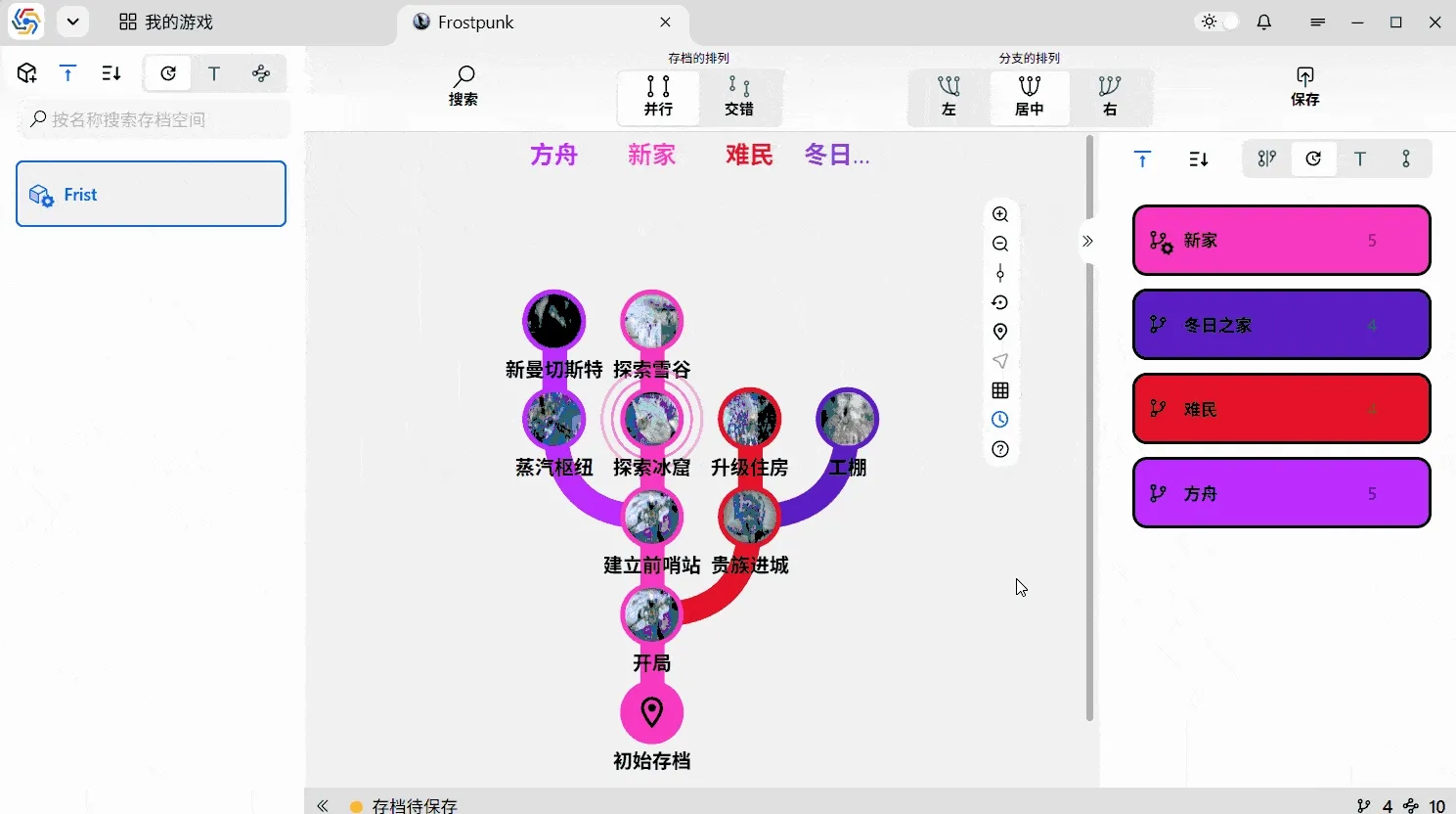Screen dimensions: 1456x814
Task: Click the zoom out magnifier icon
Action: [x=999, y=244]
